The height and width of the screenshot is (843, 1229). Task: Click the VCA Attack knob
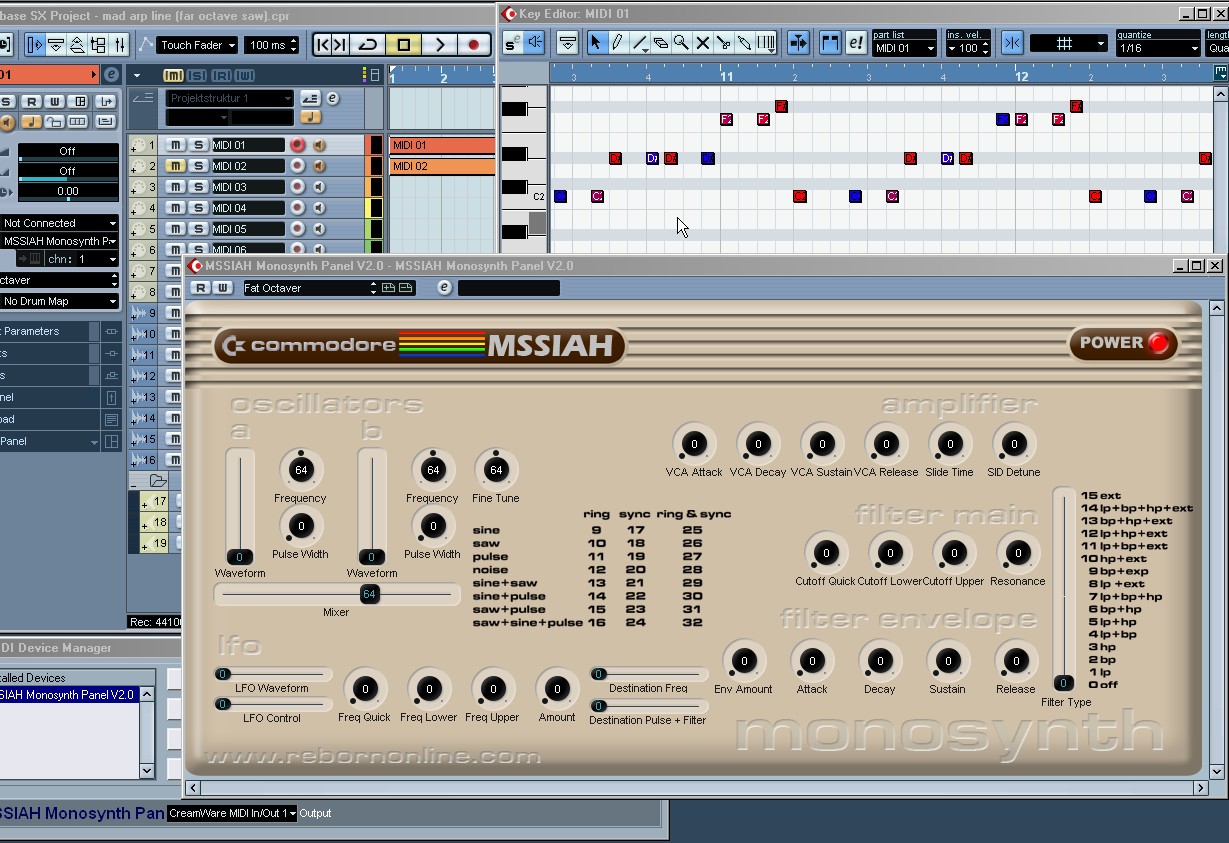pyautogui.click(x=694, y=444)
